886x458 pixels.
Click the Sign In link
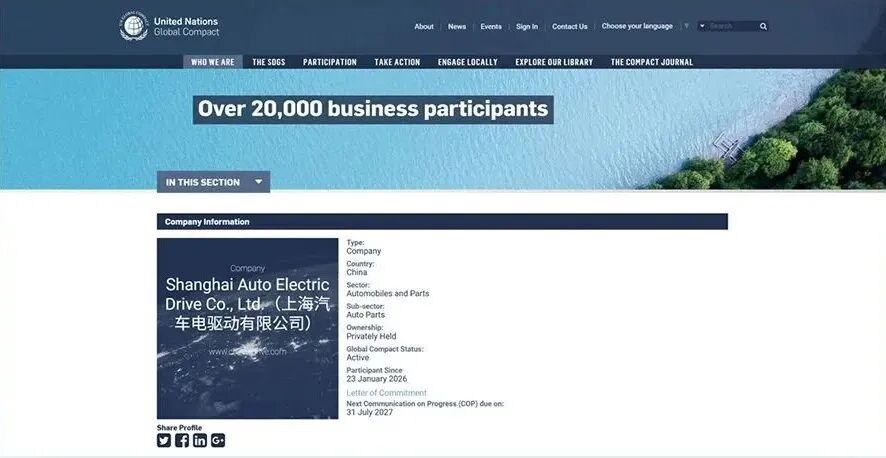pyautogui.click(x=527, y=27)
